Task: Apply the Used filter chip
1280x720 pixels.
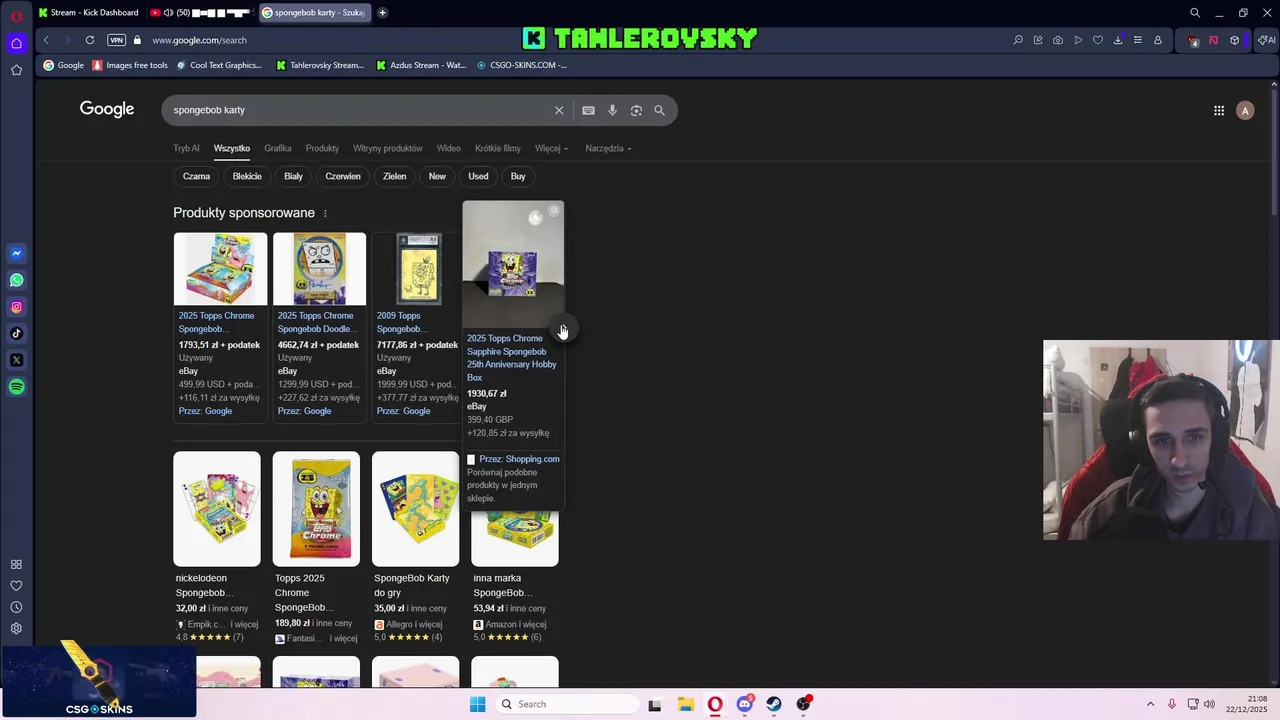Action: [x=478, y=176]
